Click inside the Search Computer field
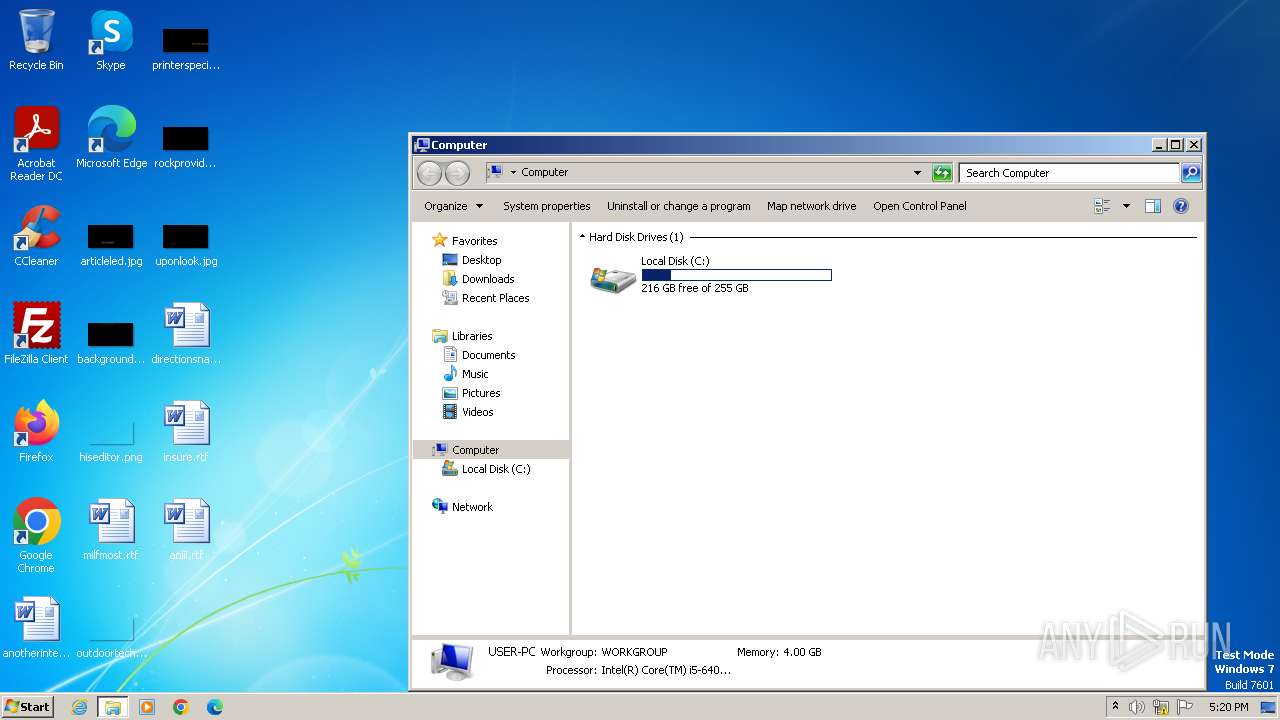 pos(1068,173)
